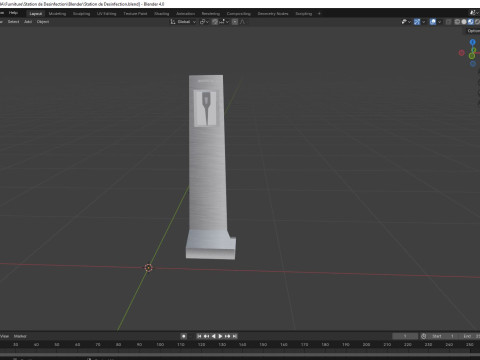Click the Options button in viewport
This screenshot has width=480, height=360.
[x=473, y=31]
